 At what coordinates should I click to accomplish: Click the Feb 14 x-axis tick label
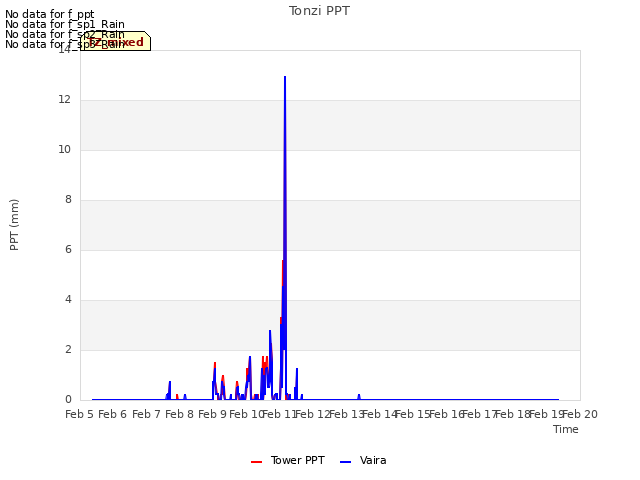[x=380, y=415]
